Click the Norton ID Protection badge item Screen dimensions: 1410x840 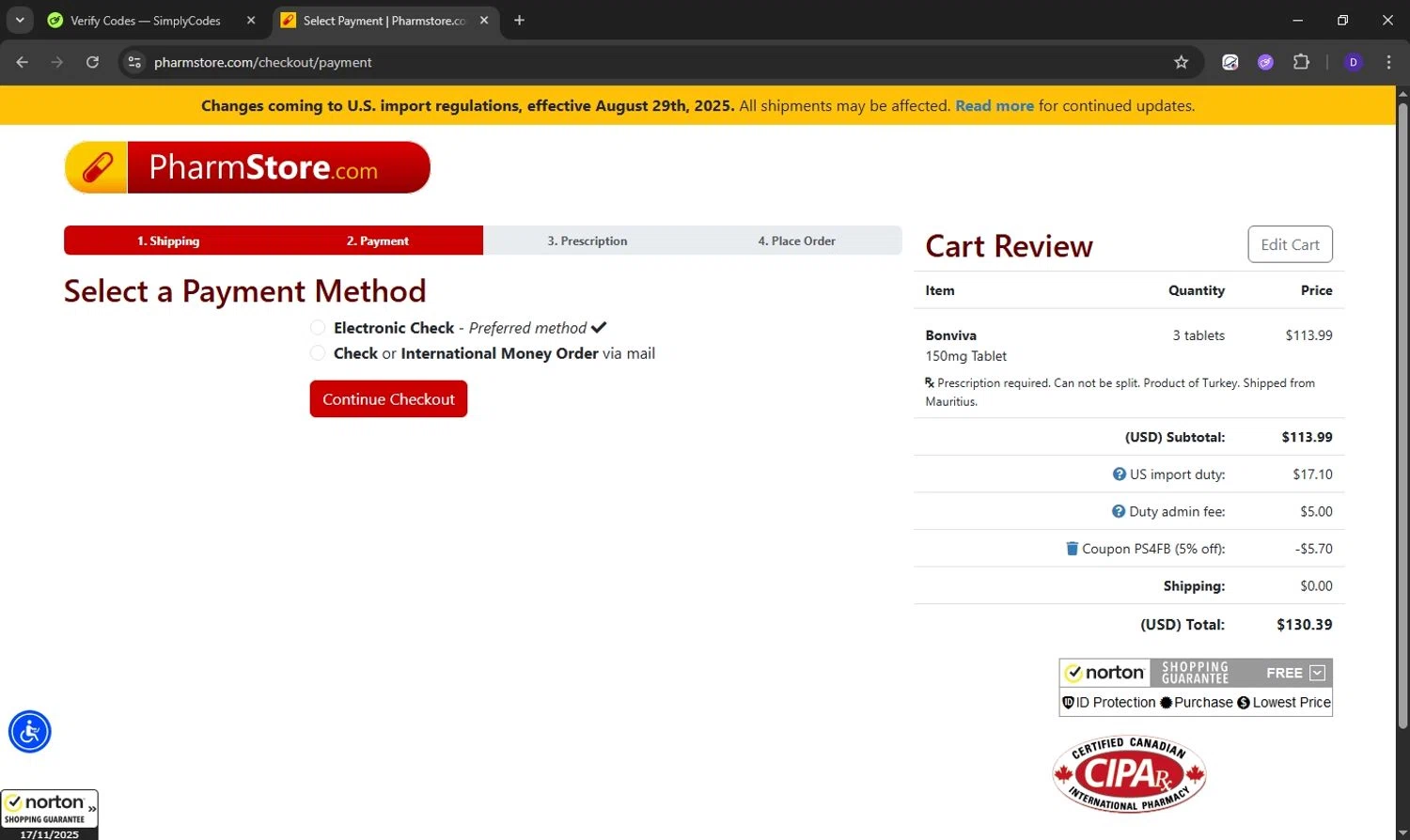(x=1109, y=703)
